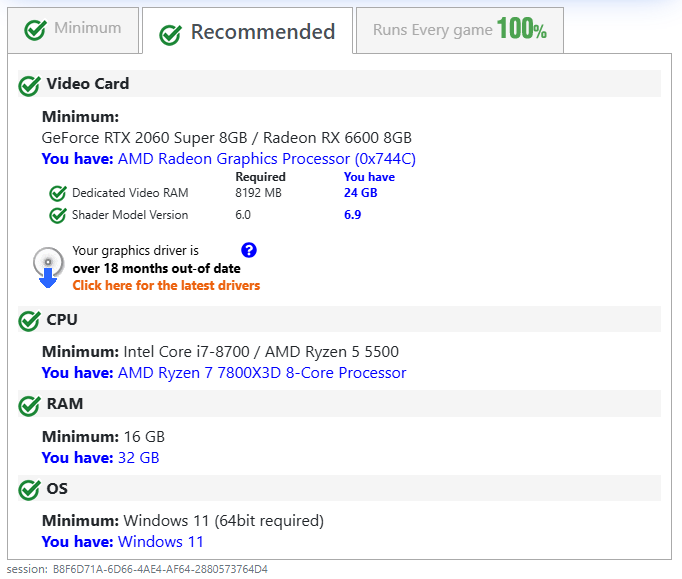Click the 8192 MB required value
This screenshot has height=579, width=682.
pos(258,193)
